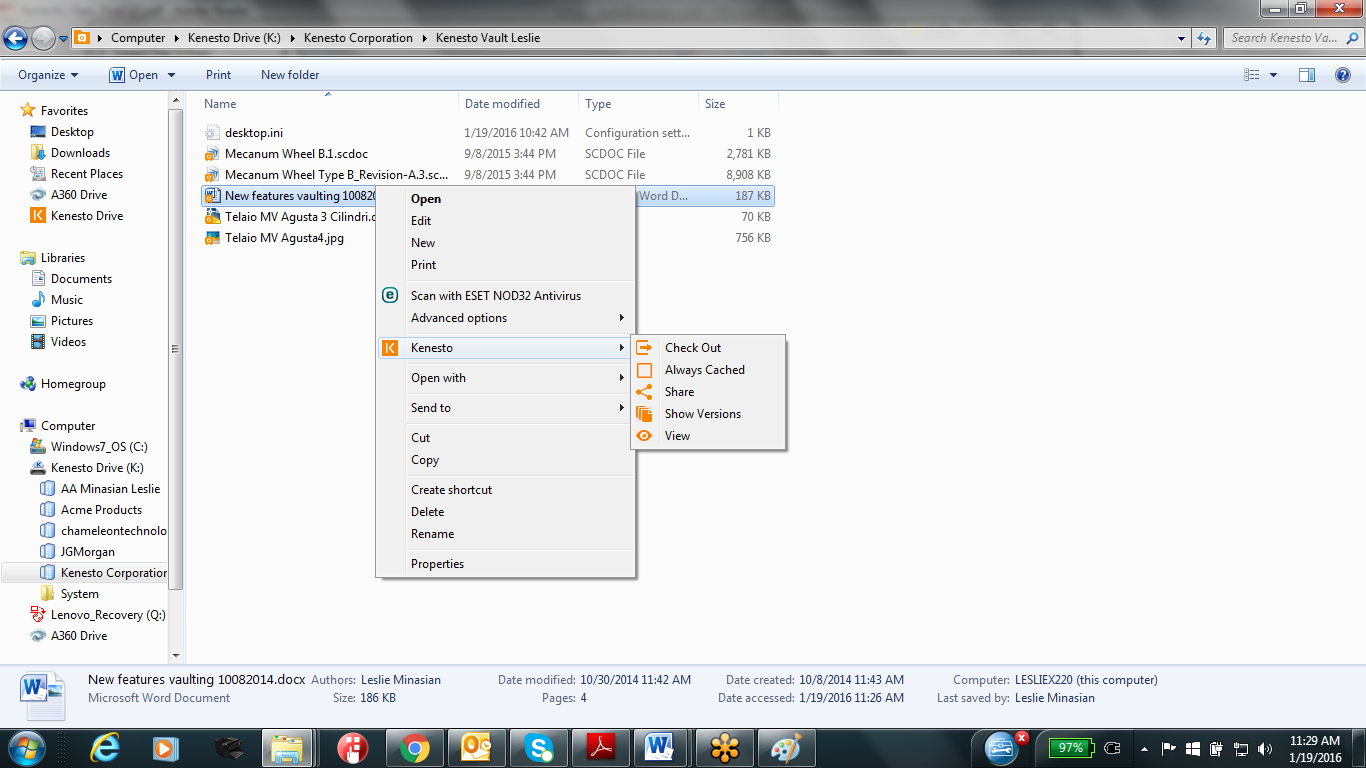This screenshot has width=1366, height=768.
Task: Open Kenesto Drive in Favorites
Action: [87, 216]
